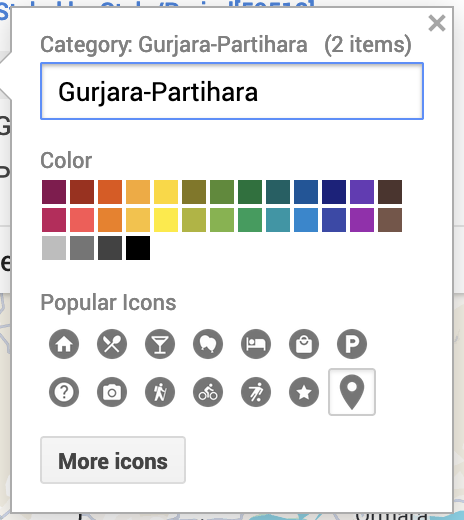This screenshot has width=464, height=520.
Task: Select the question mark icon
Action: tap(64, 392)
